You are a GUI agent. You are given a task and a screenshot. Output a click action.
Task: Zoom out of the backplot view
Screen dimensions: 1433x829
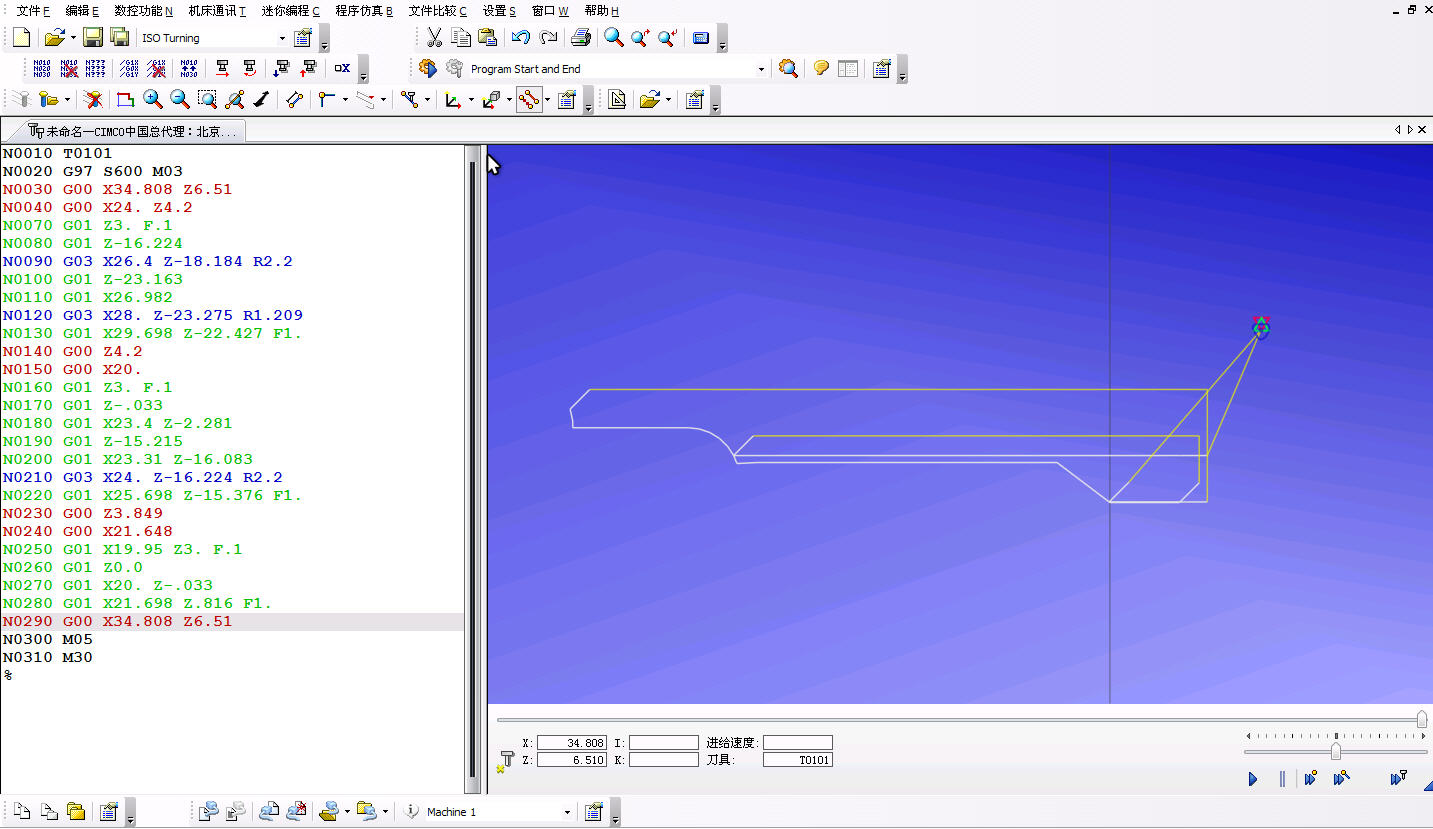pos(180,99)
